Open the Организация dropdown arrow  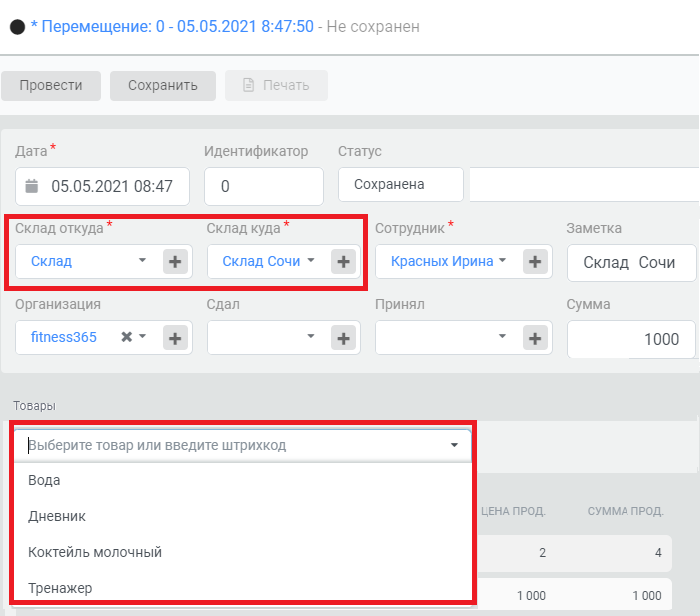click(142, 336)
